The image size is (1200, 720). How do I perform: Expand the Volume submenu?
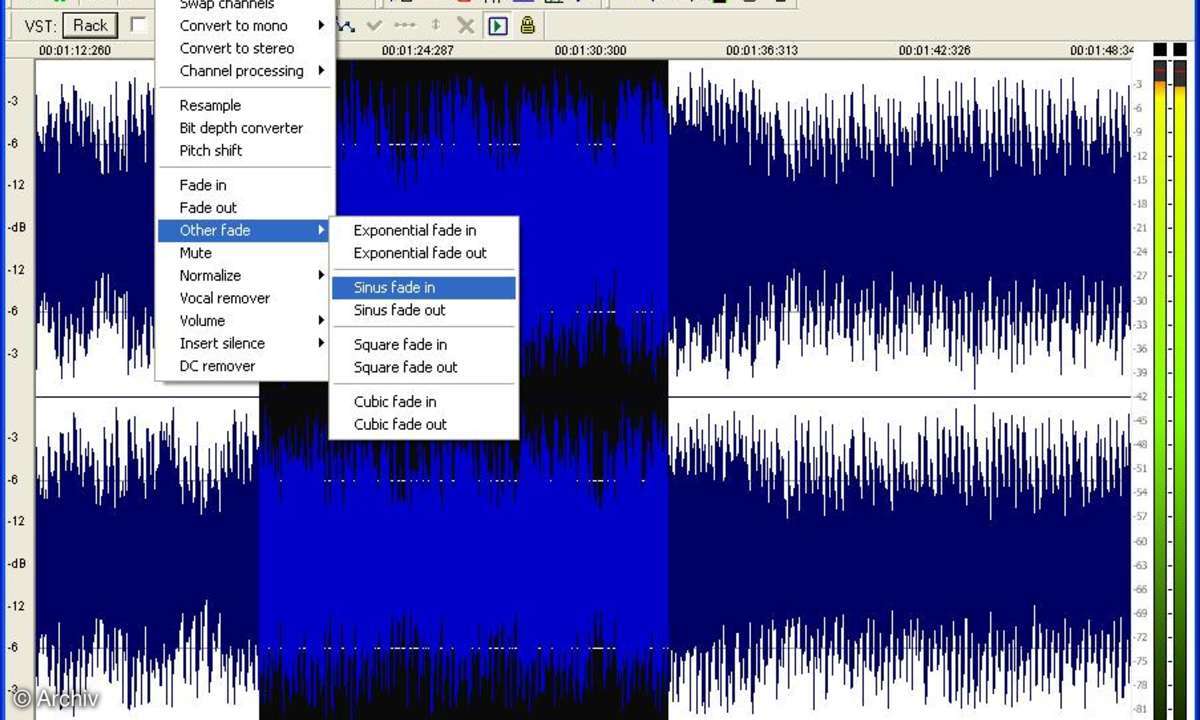pyautogui.click(x=243, y=321)
